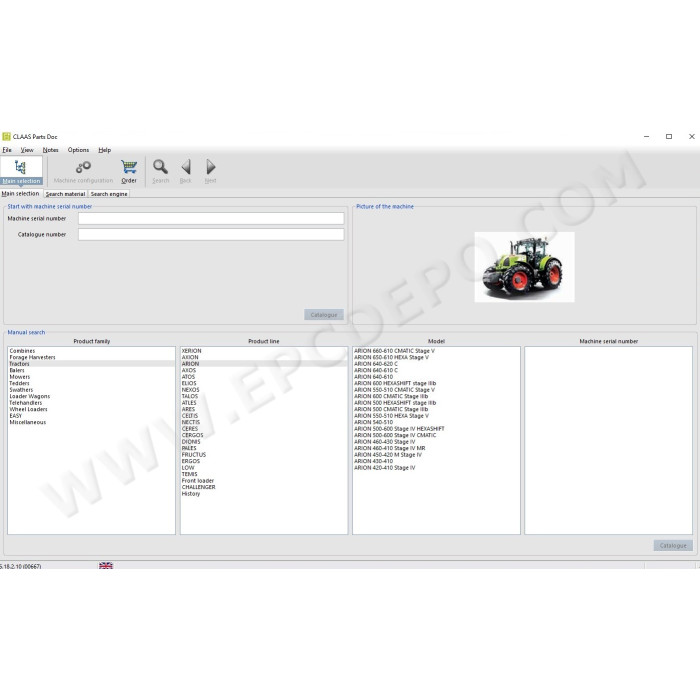Open the View menu
This screenshot has height=700, width=700.
pos(27,150)
